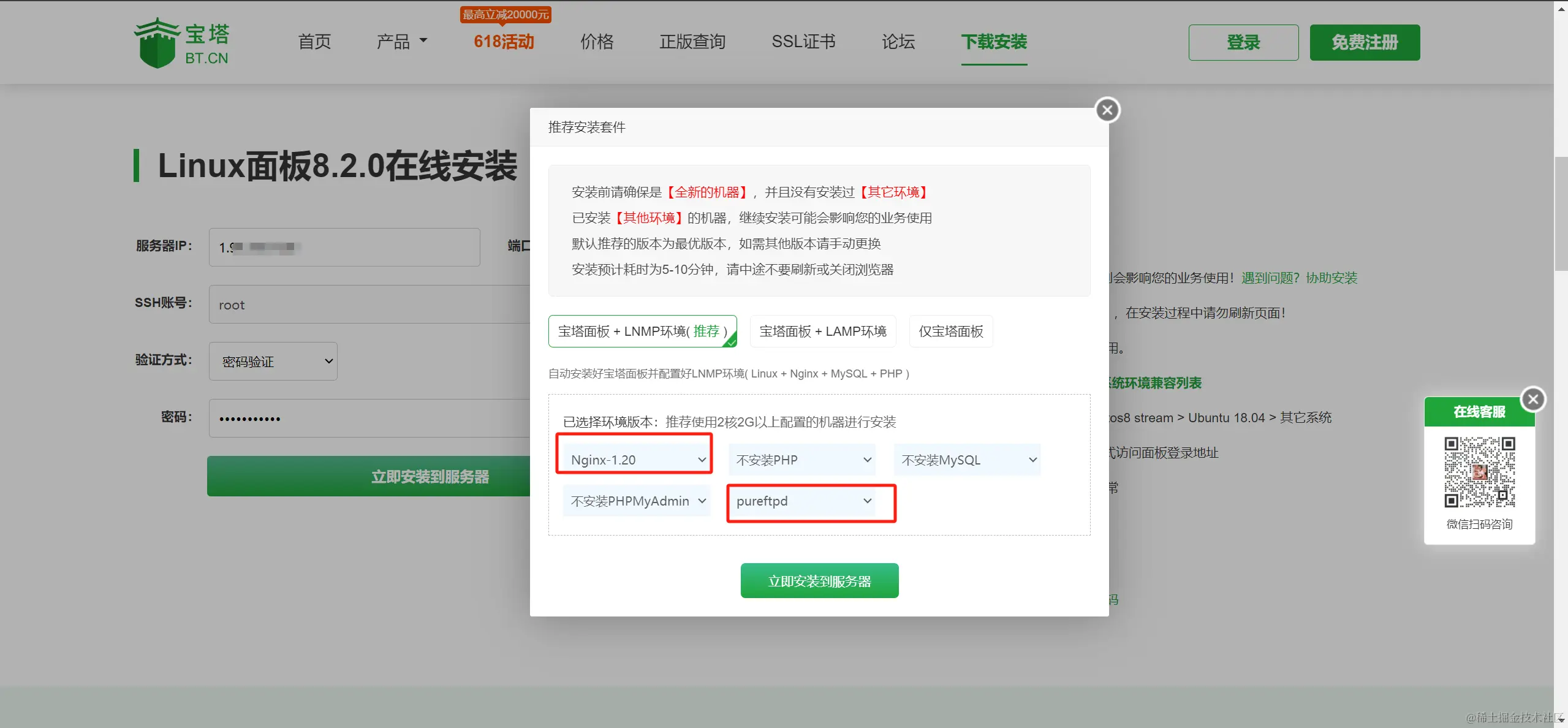Viewport: 1568px width, 728px height.
Task: Expand the PHP version dropdown
Action: [x=802, y=460]
